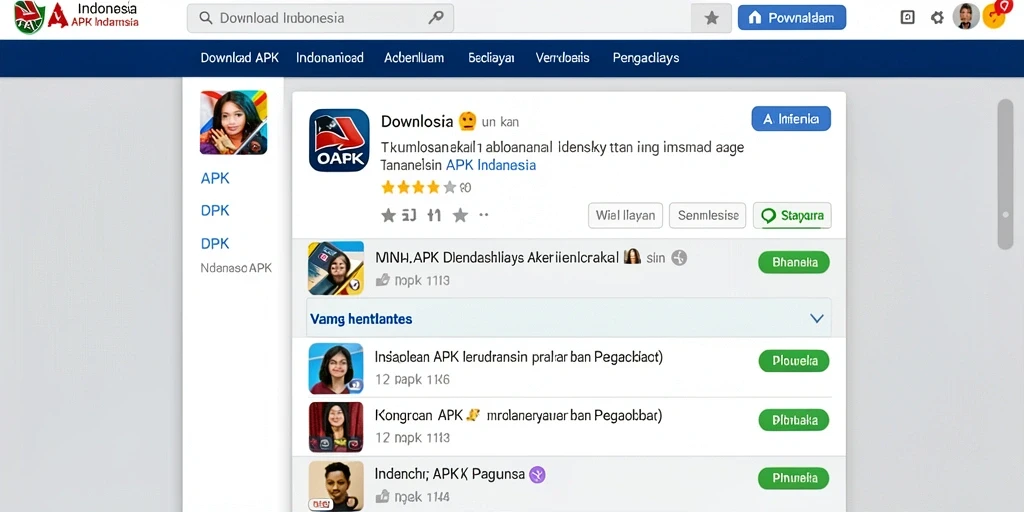Click the emoji face next to Downlosia
This screenshot has width=1024, height=512.
[x=467, y=121]
